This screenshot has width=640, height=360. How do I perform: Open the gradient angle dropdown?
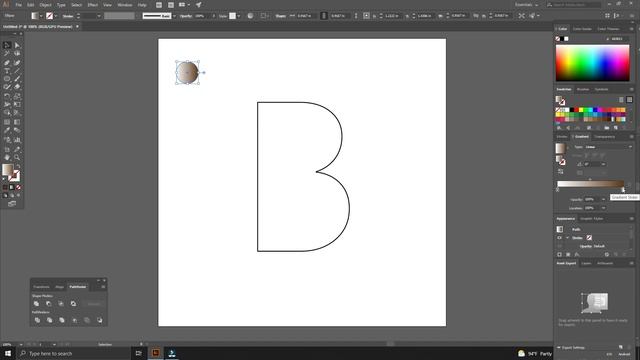point(603,164)
